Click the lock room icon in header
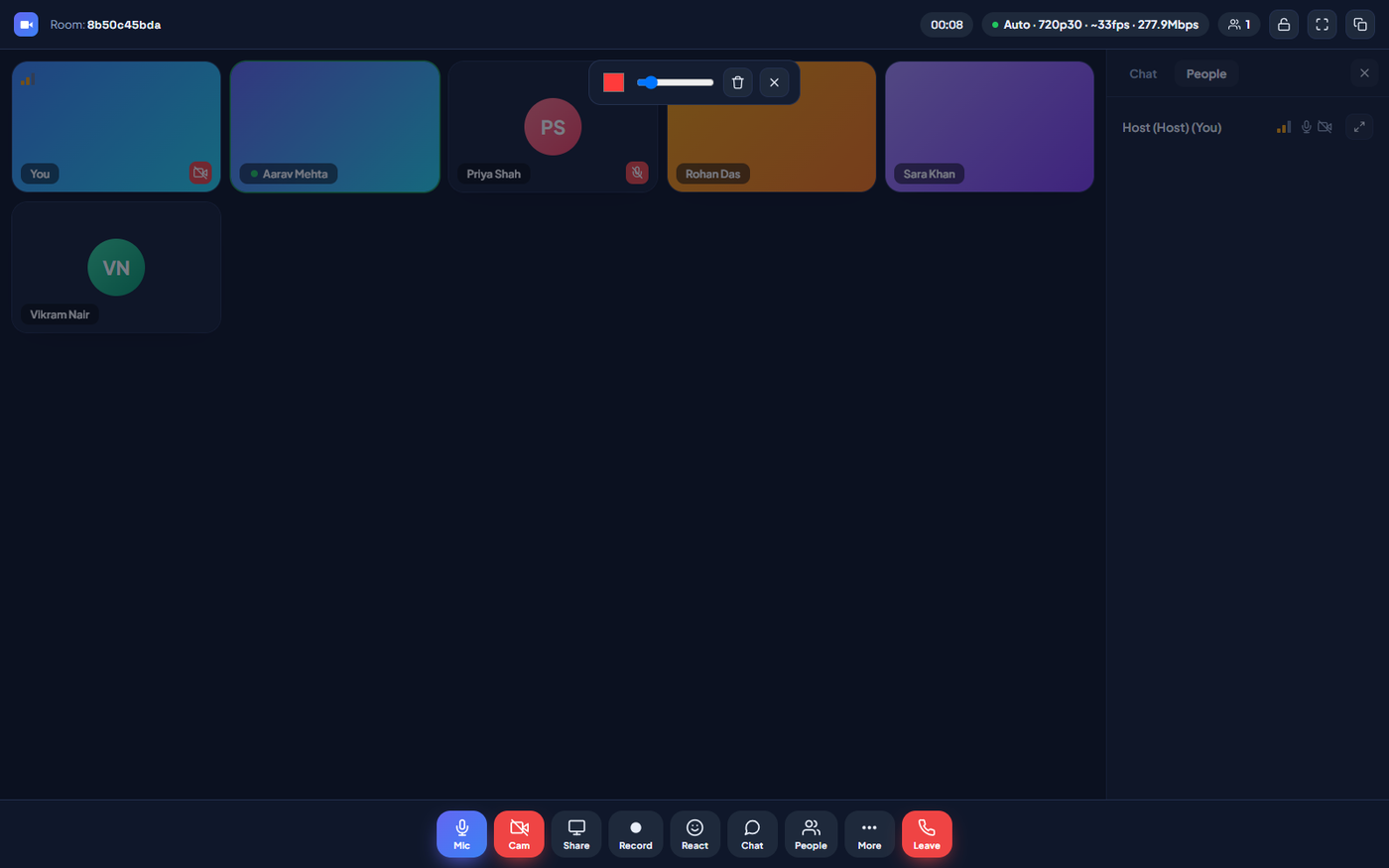Screen dimensions: 1389x868 coord(1284,25)
